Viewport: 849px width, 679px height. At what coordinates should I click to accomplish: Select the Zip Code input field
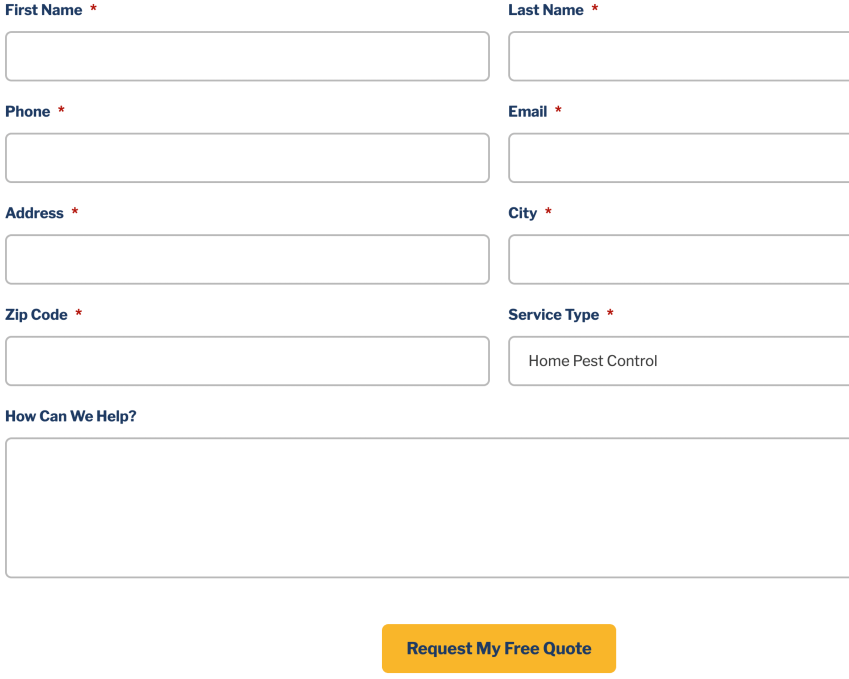pyautogui.click(x=247, y=361)
